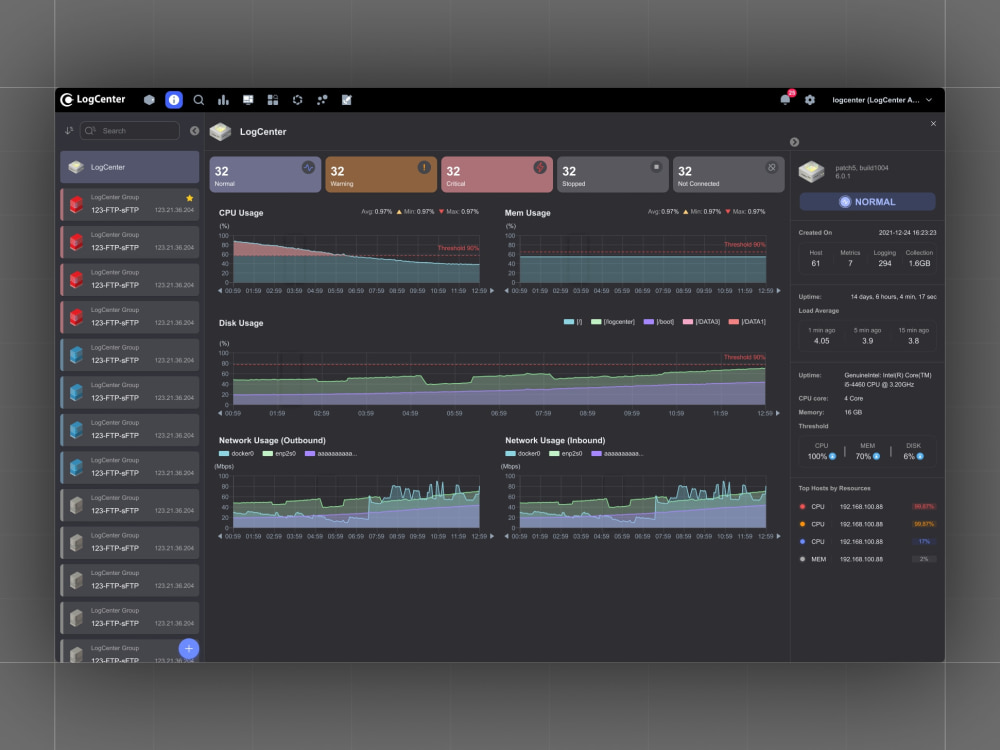Open the Top Hosts MEM row showing 2%
Viewport: 1000px width, 750px height.
(867, 559)
